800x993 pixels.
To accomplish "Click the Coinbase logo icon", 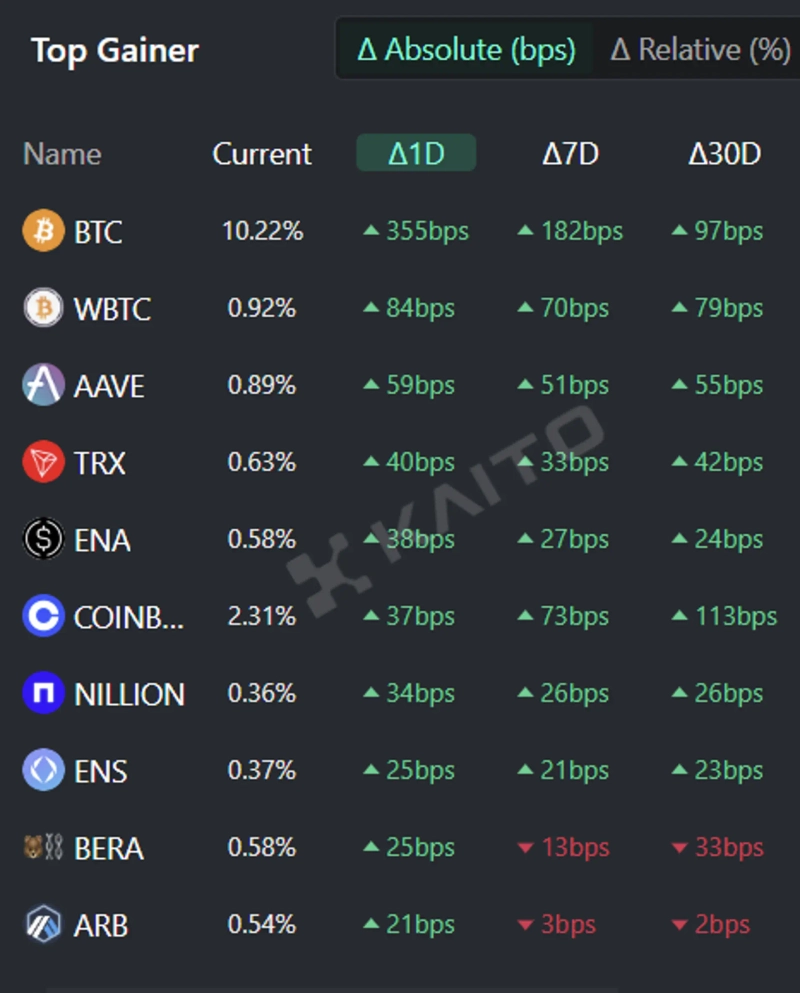I will pyautogui.click(x=43, y=617).
